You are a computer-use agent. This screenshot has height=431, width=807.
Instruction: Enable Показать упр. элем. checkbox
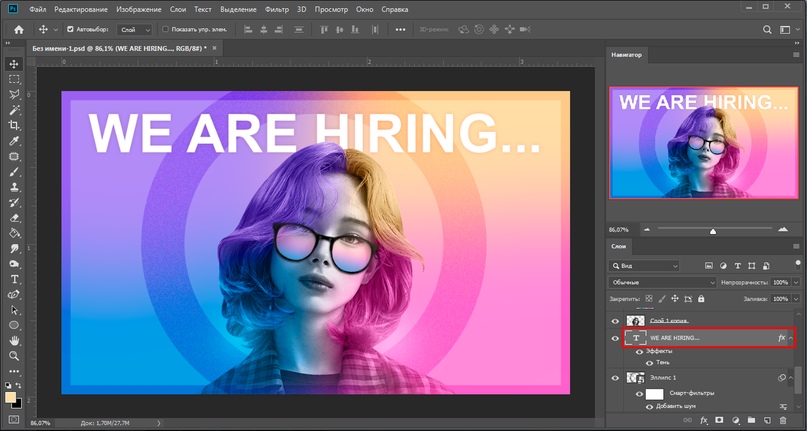(165, 29)
